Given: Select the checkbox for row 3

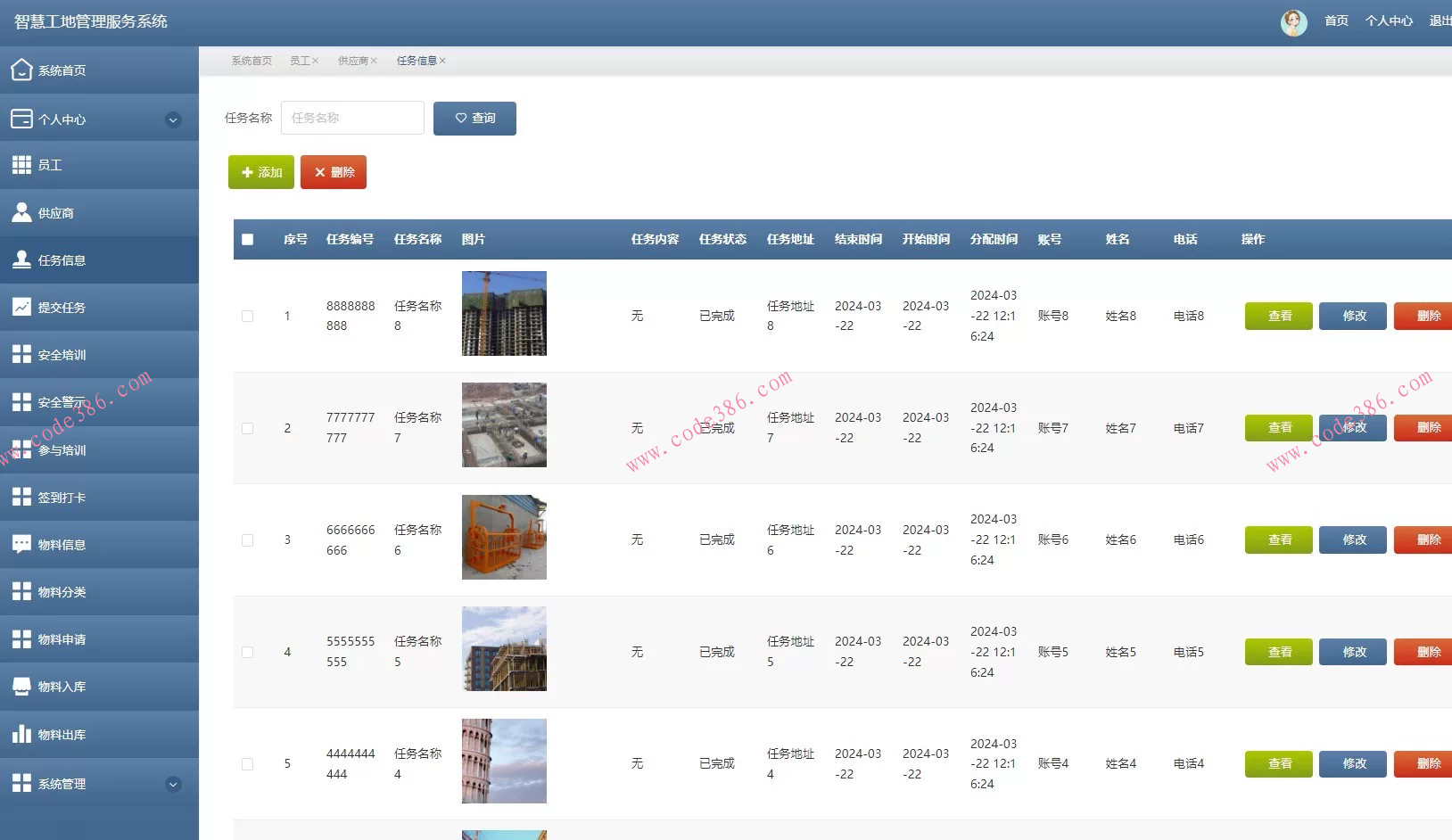Looking at the screenshot, I should pyautogui.click(x=248, y=540).
